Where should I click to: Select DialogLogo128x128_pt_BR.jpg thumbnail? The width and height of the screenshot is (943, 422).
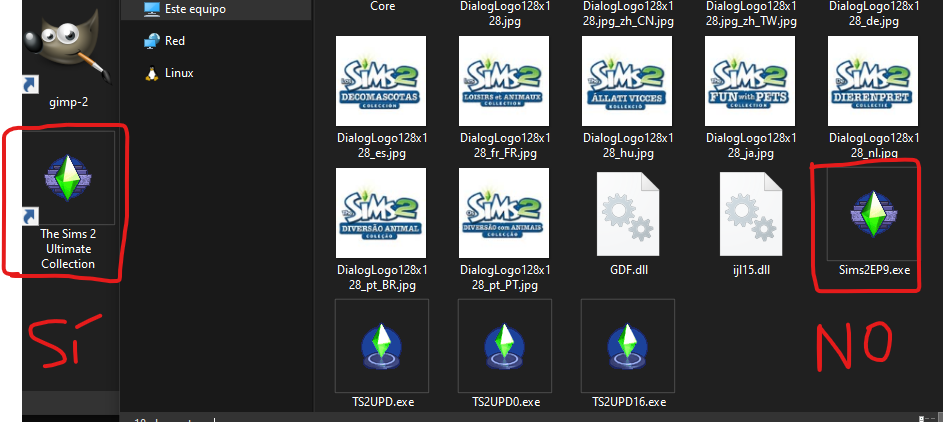click(x=382, y=214)
